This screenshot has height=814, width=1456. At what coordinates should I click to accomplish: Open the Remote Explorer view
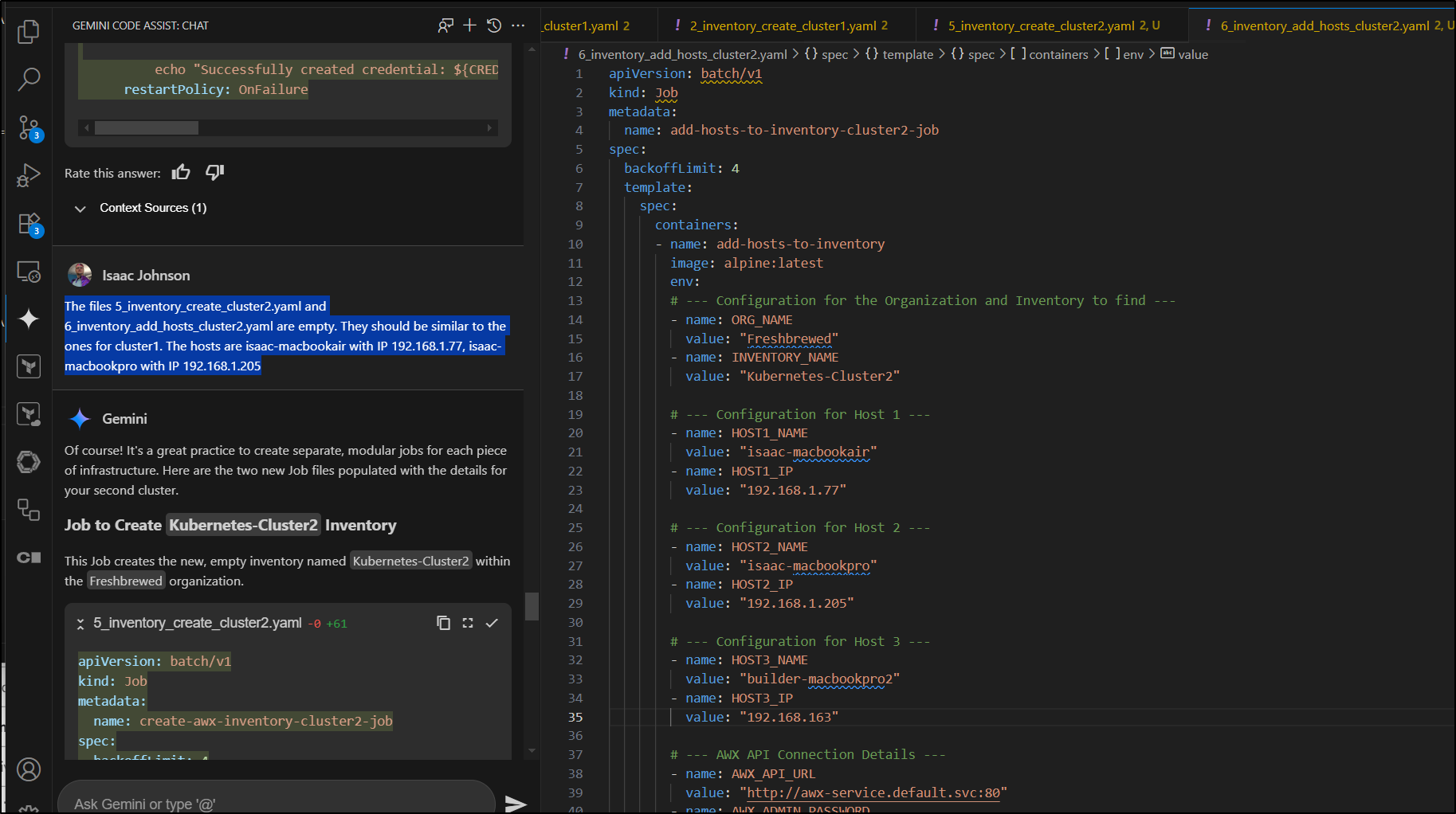(29, 272)
